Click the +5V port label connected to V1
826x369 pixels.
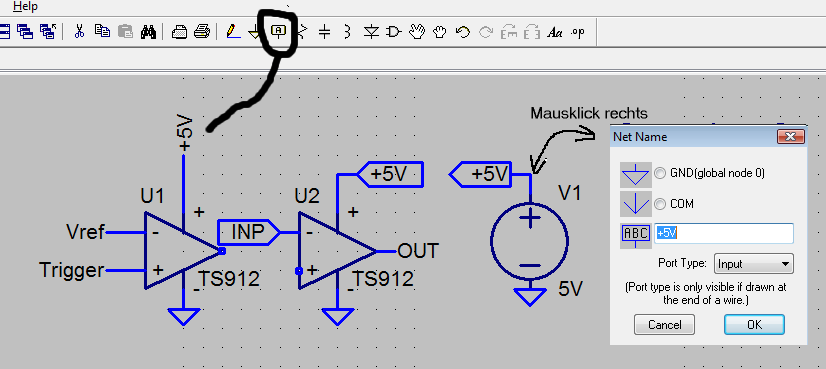click(480, 174)
